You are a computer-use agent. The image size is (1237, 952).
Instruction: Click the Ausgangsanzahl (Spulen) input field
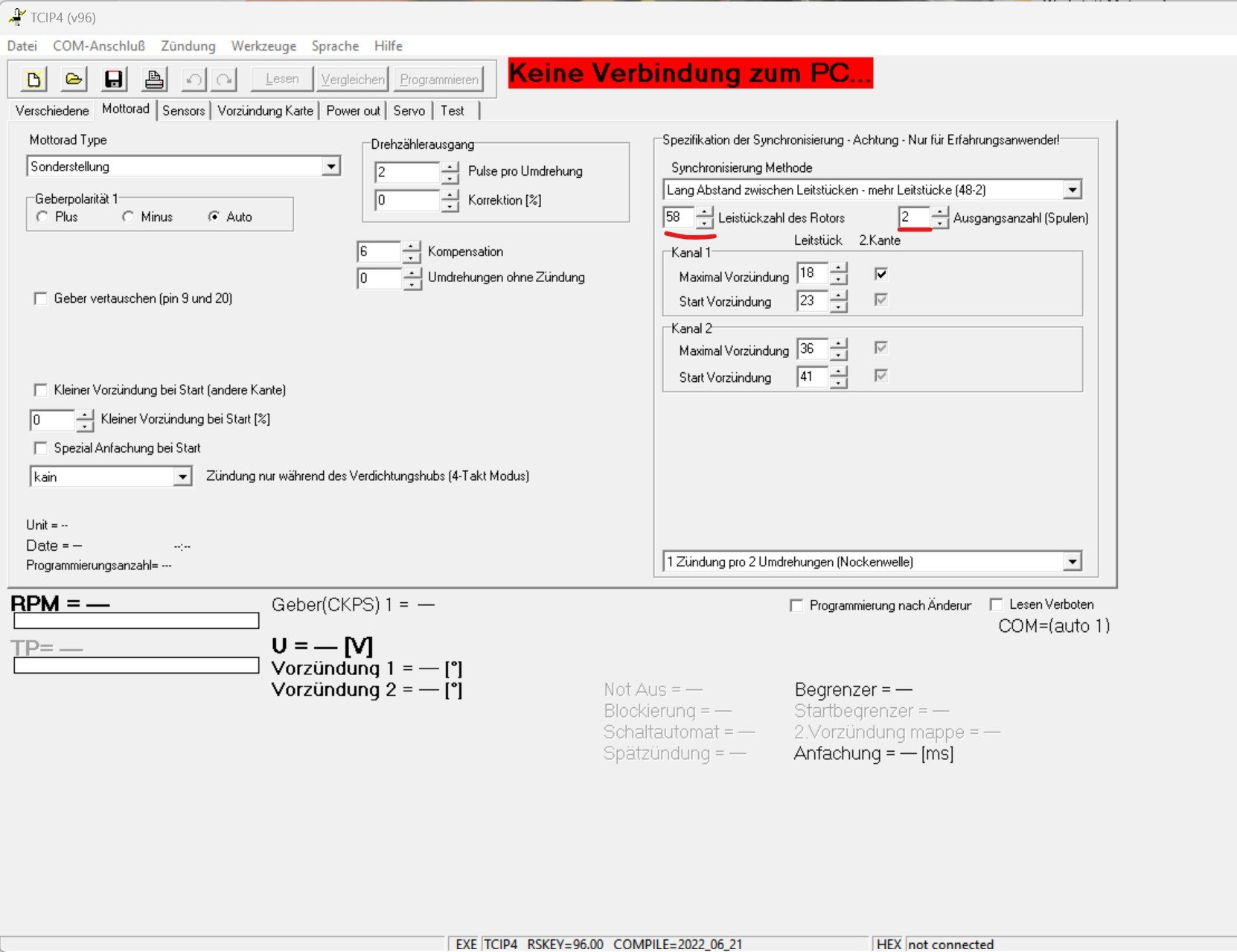pyautogui.click(x=915, y=217)
